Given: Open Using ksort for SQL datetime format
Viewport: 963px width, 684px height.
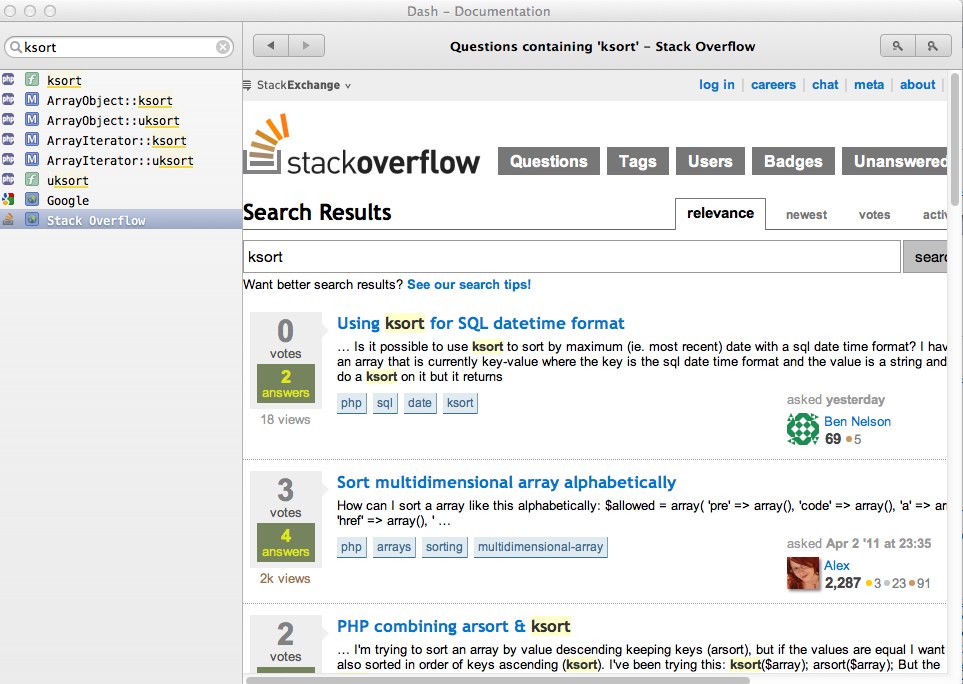Looking at the screenshot, I should pos(481,323).
